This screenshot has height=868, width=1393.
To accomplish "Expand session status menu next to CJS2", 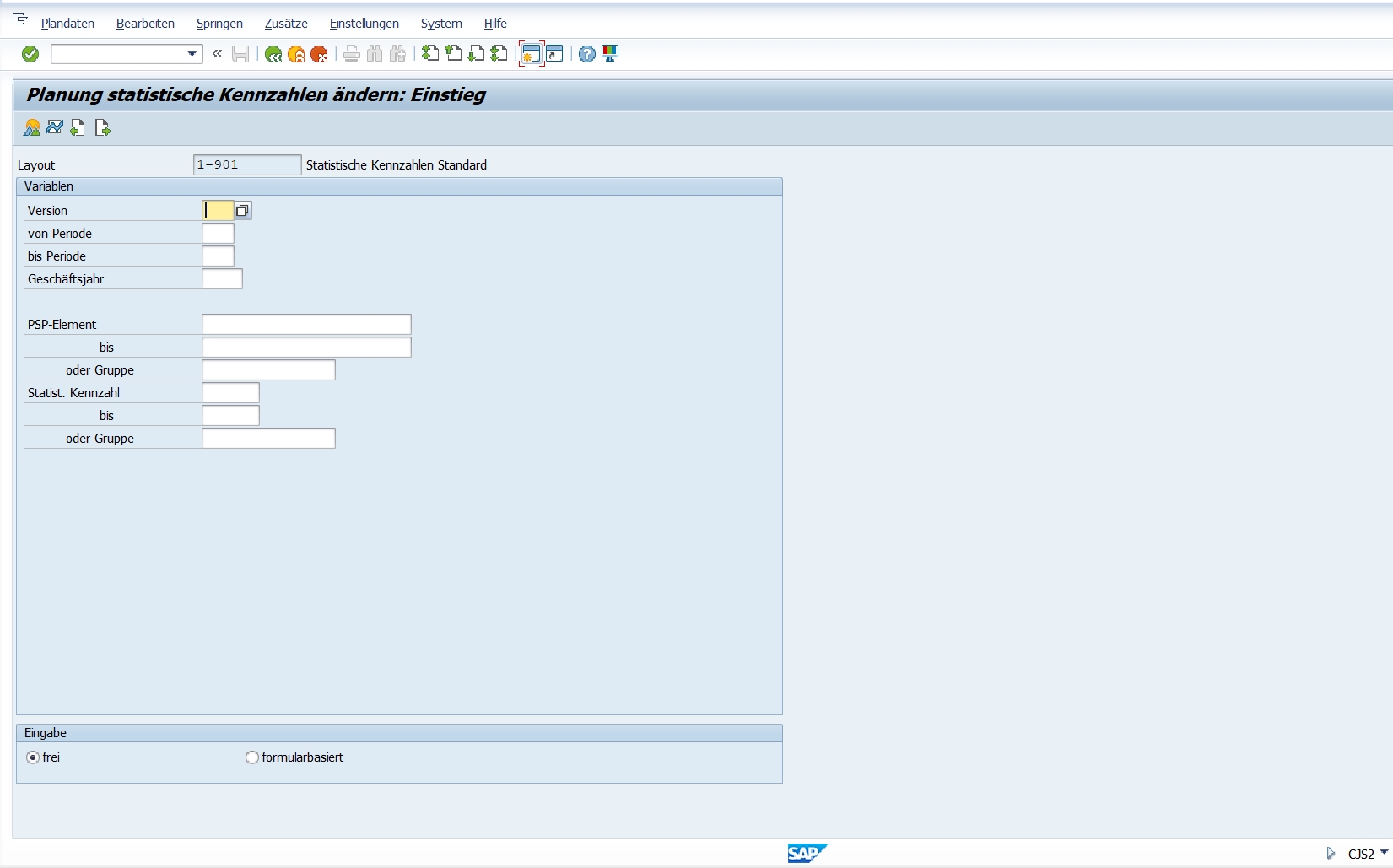I will 1384,853.
